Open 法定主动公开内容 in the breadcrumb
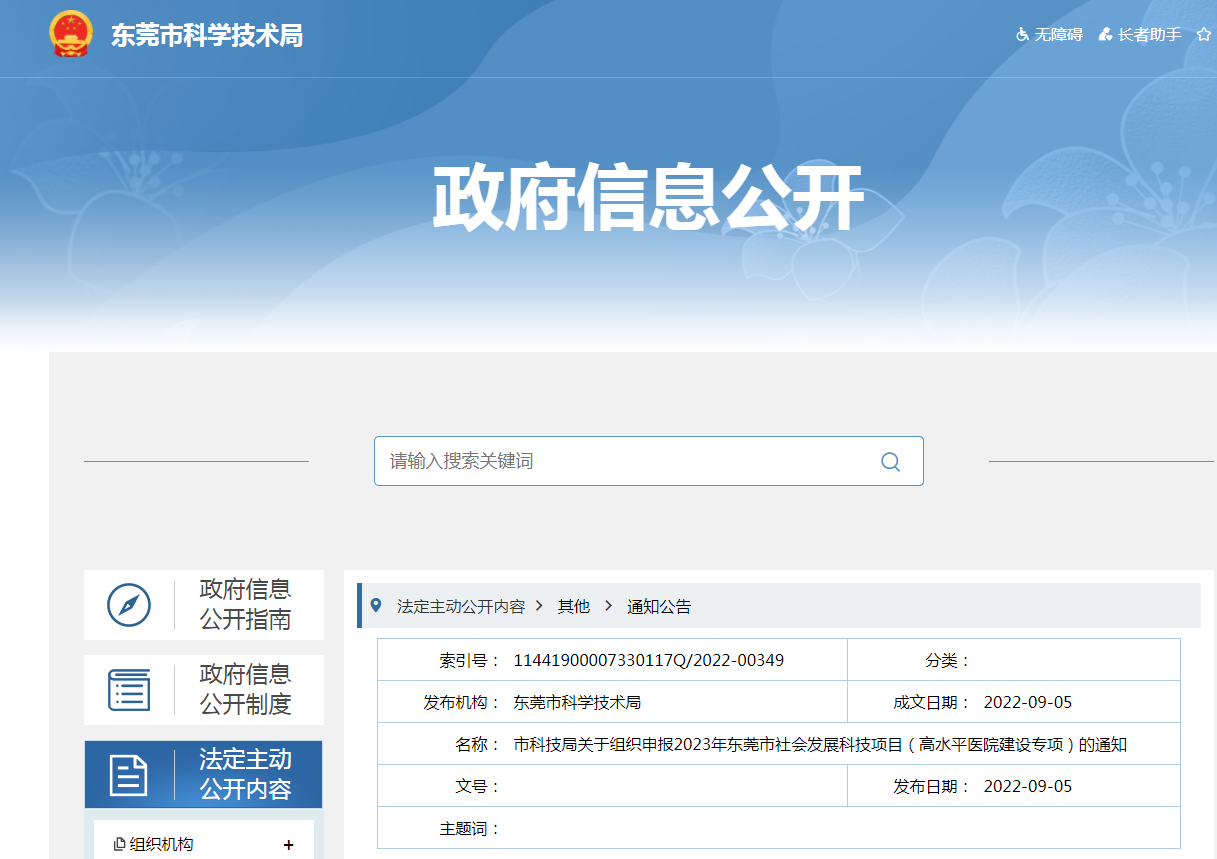Image resolution: width=1217 pixels, height=859 pixels. [x=460, y=606]
